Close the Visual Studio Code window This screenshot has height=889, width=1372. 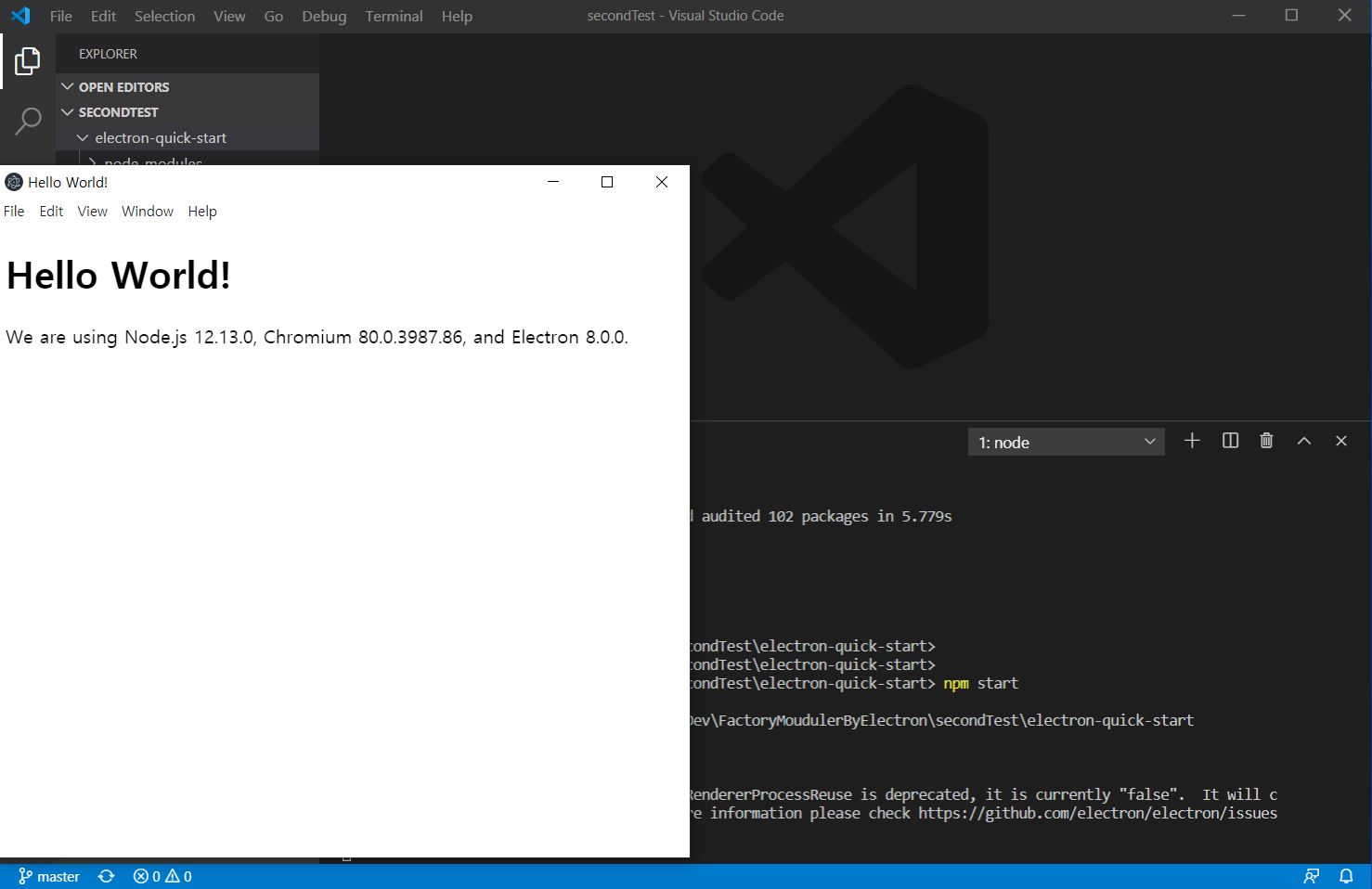(x=1344, y=16)
